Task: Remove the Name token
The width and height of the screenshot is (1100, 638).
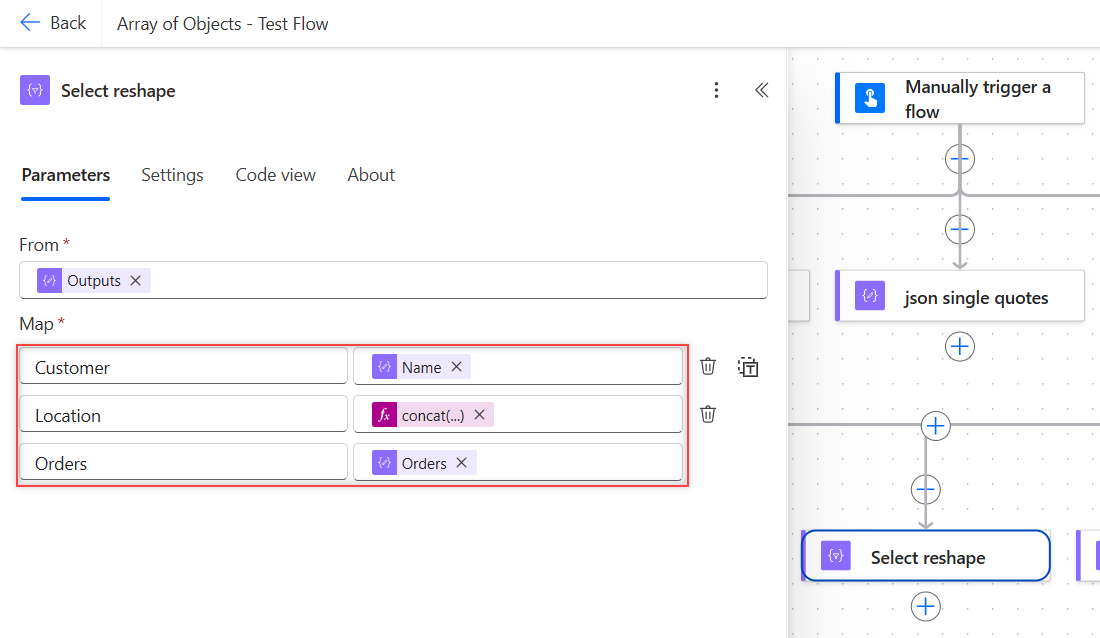Action: (457, 367)
